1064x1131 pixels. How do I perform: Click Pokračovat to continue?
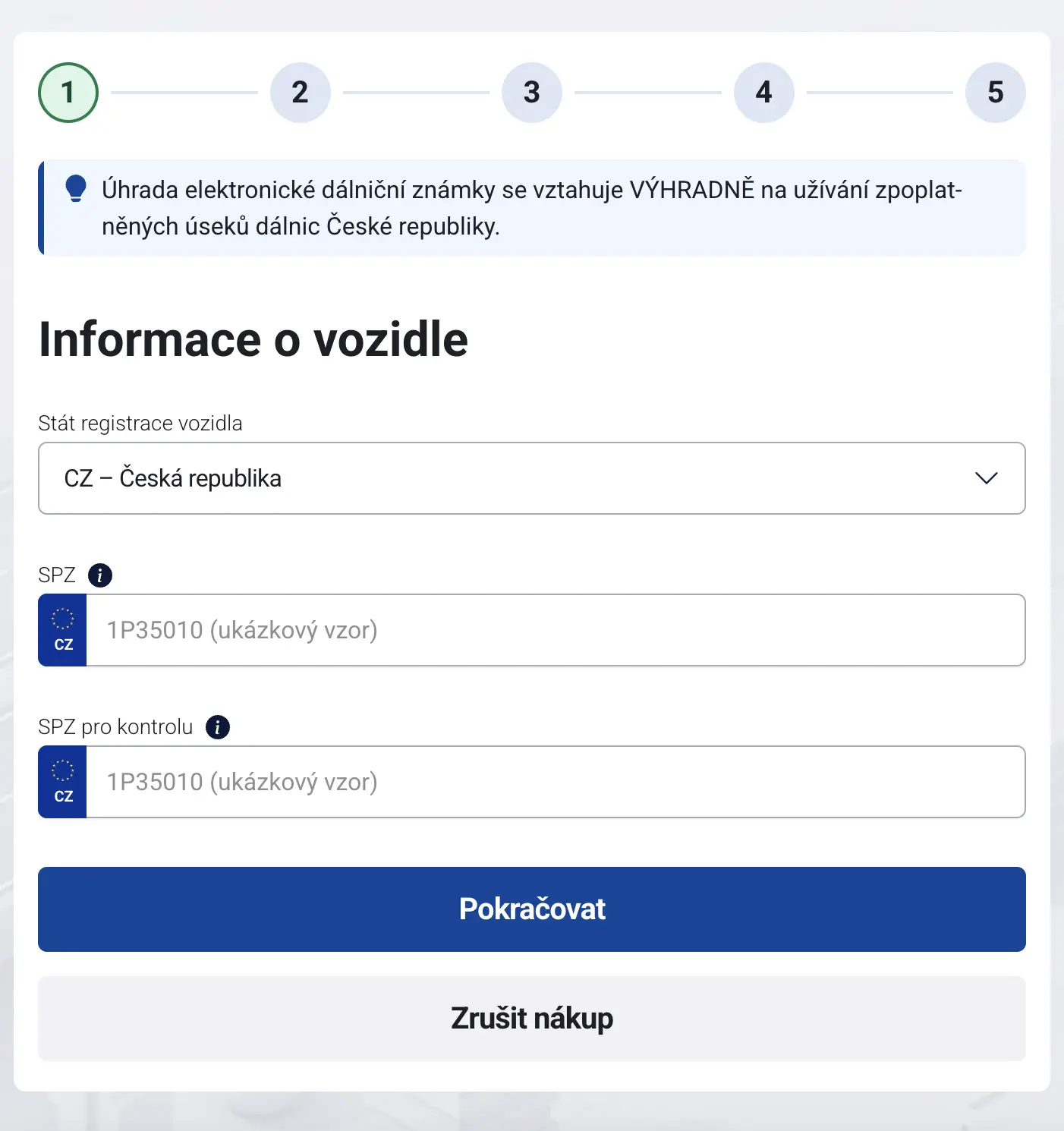[532, 909]
